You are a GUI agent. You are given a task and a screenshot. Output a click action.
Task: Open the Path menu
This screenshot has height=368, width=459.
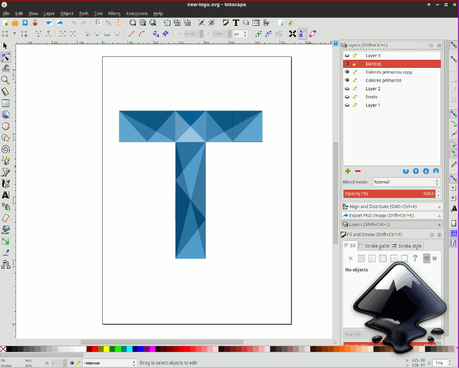click(x=84, y=14)
